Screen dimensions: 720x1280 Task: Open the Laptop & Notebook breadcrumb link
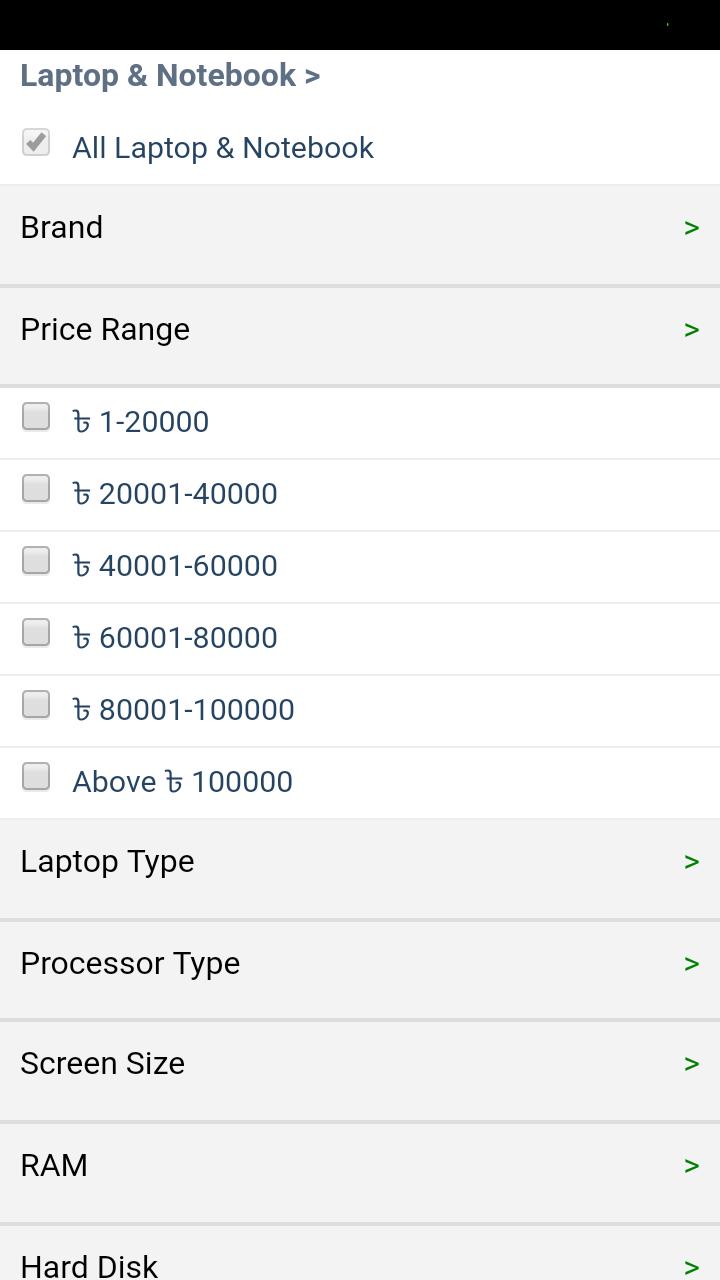[170, 75]
